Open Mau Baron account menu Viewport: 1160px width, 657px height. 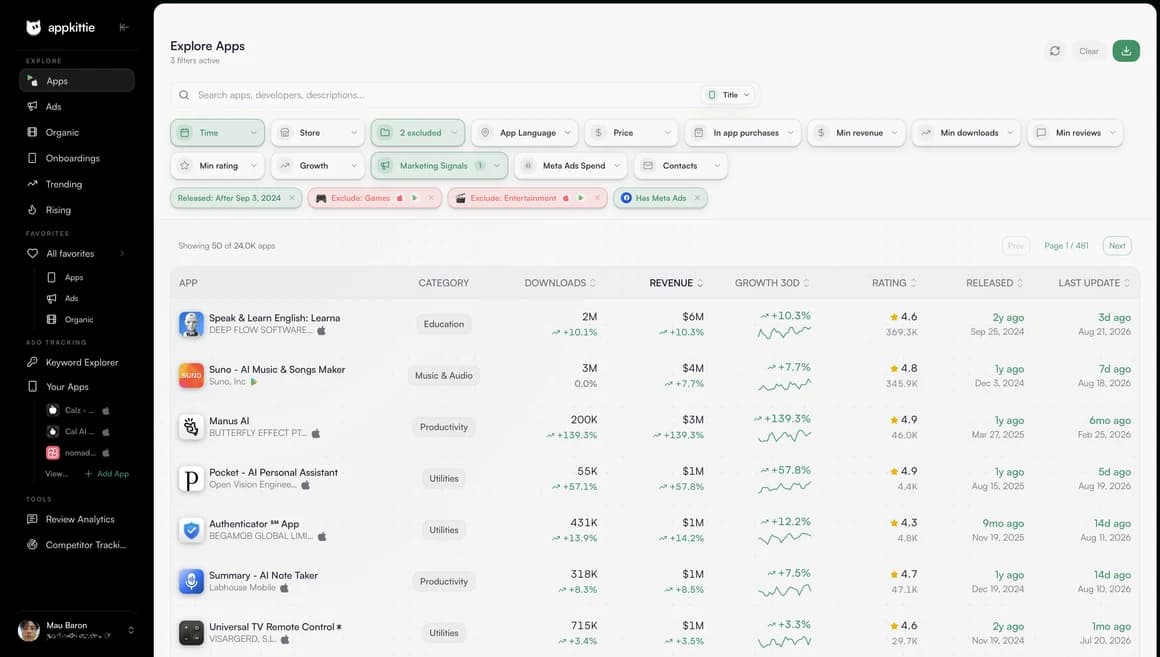[77, 630]
